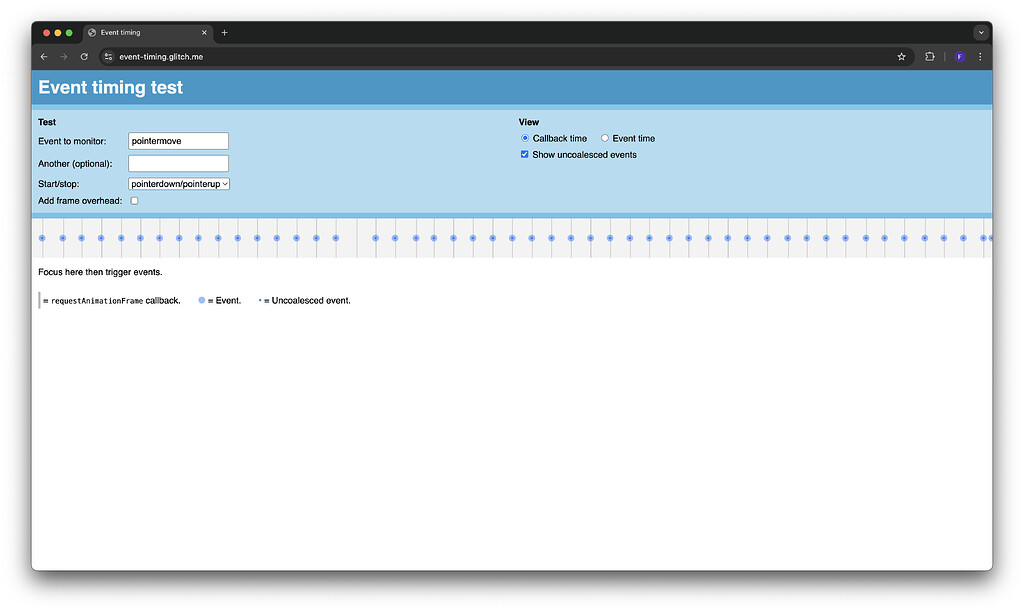Click the page reload icon
Screen dimensions: 1024x611
click(83, 57)
